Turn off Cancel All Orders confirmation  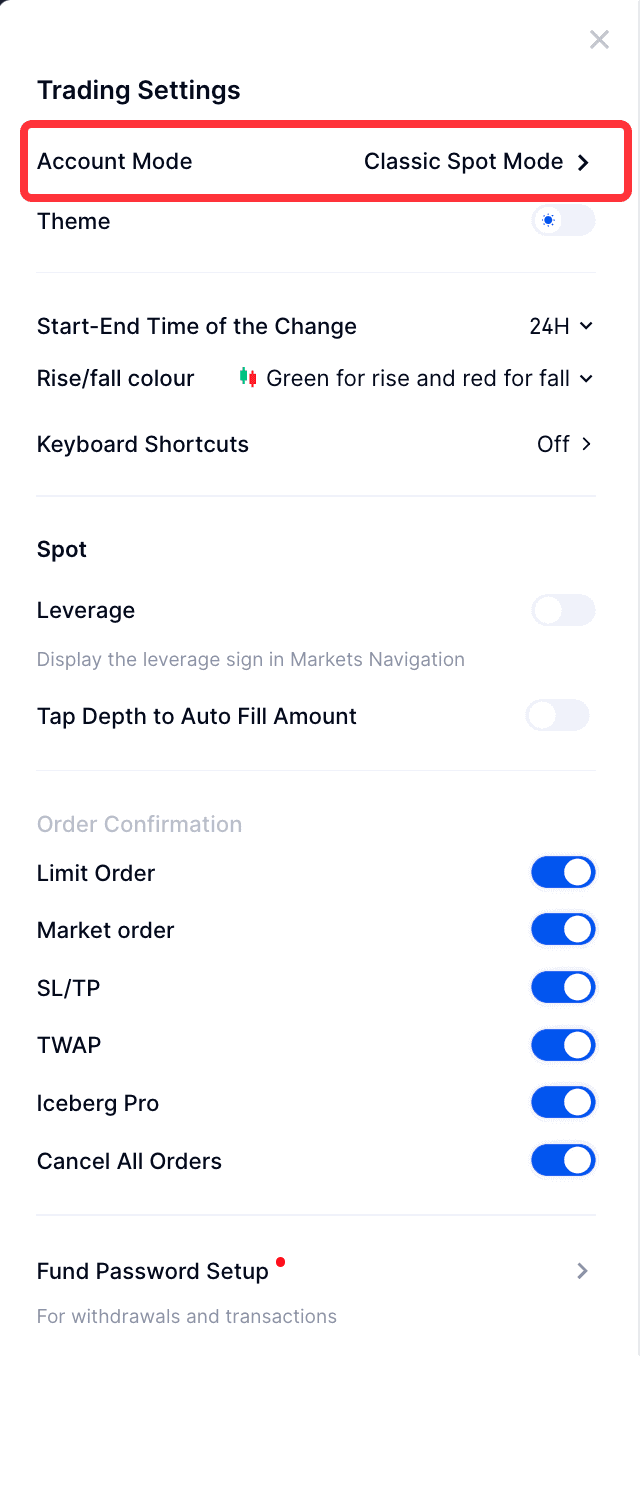click(563, 1161)
